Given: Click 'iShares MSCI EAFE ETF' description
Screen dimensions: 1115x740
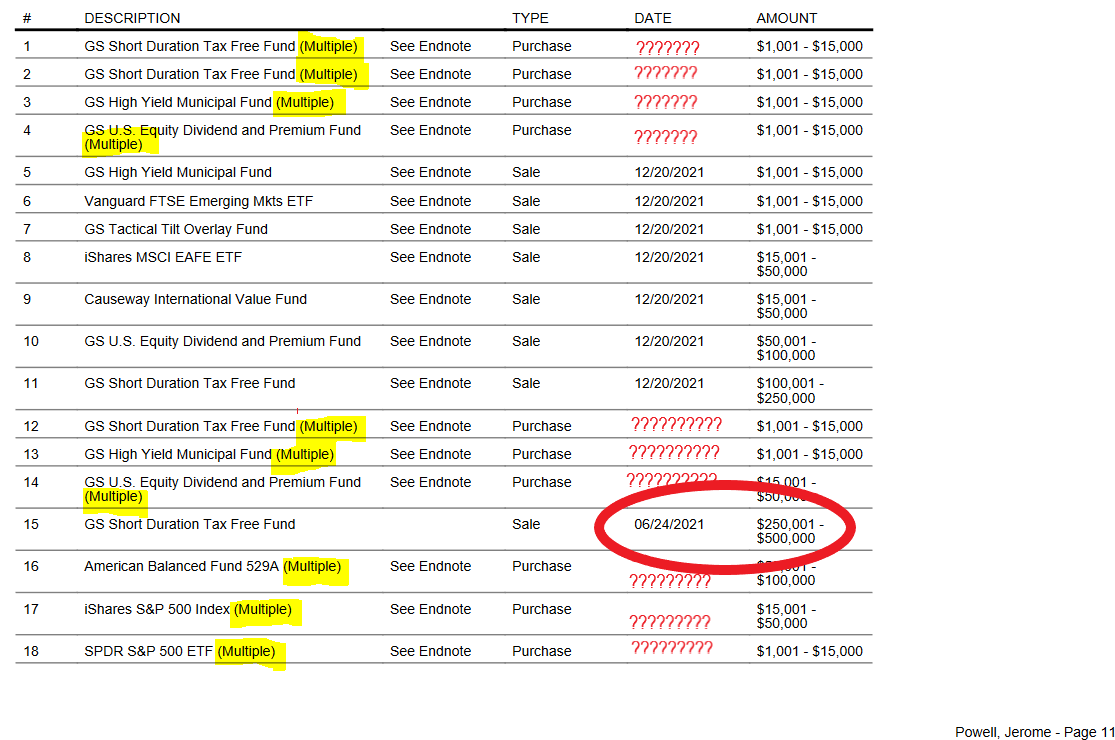Looking at the screenshot, I should [x=163, y=257].
